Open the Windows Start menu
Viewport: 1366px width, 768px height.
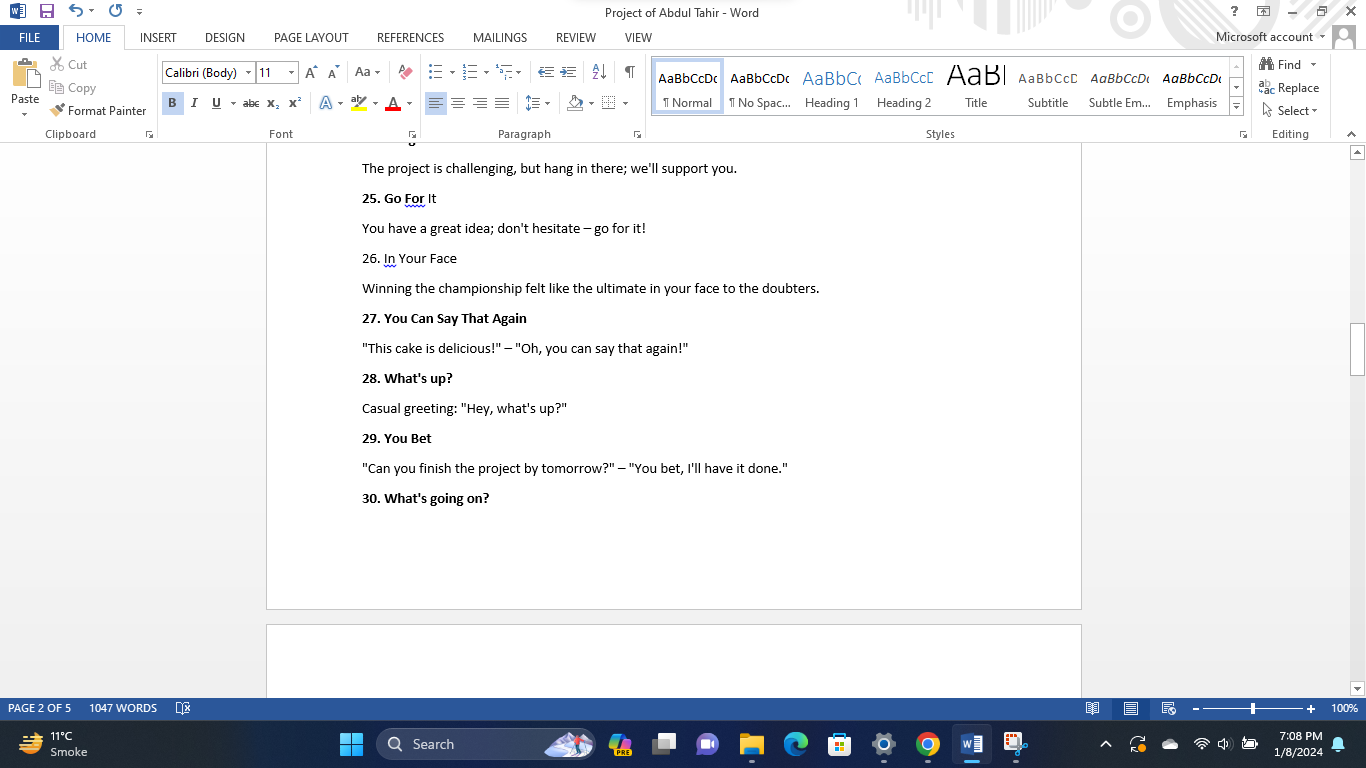point(351,744)
